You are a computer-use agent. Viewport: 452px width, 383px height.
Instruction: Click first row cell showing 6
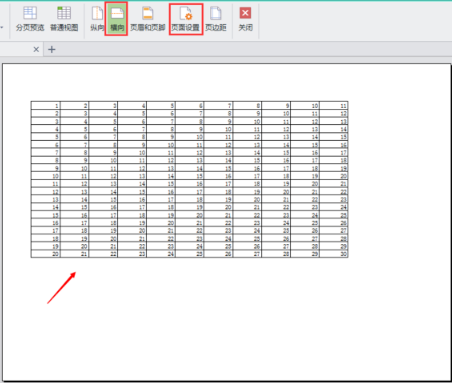tap(190, 106)
